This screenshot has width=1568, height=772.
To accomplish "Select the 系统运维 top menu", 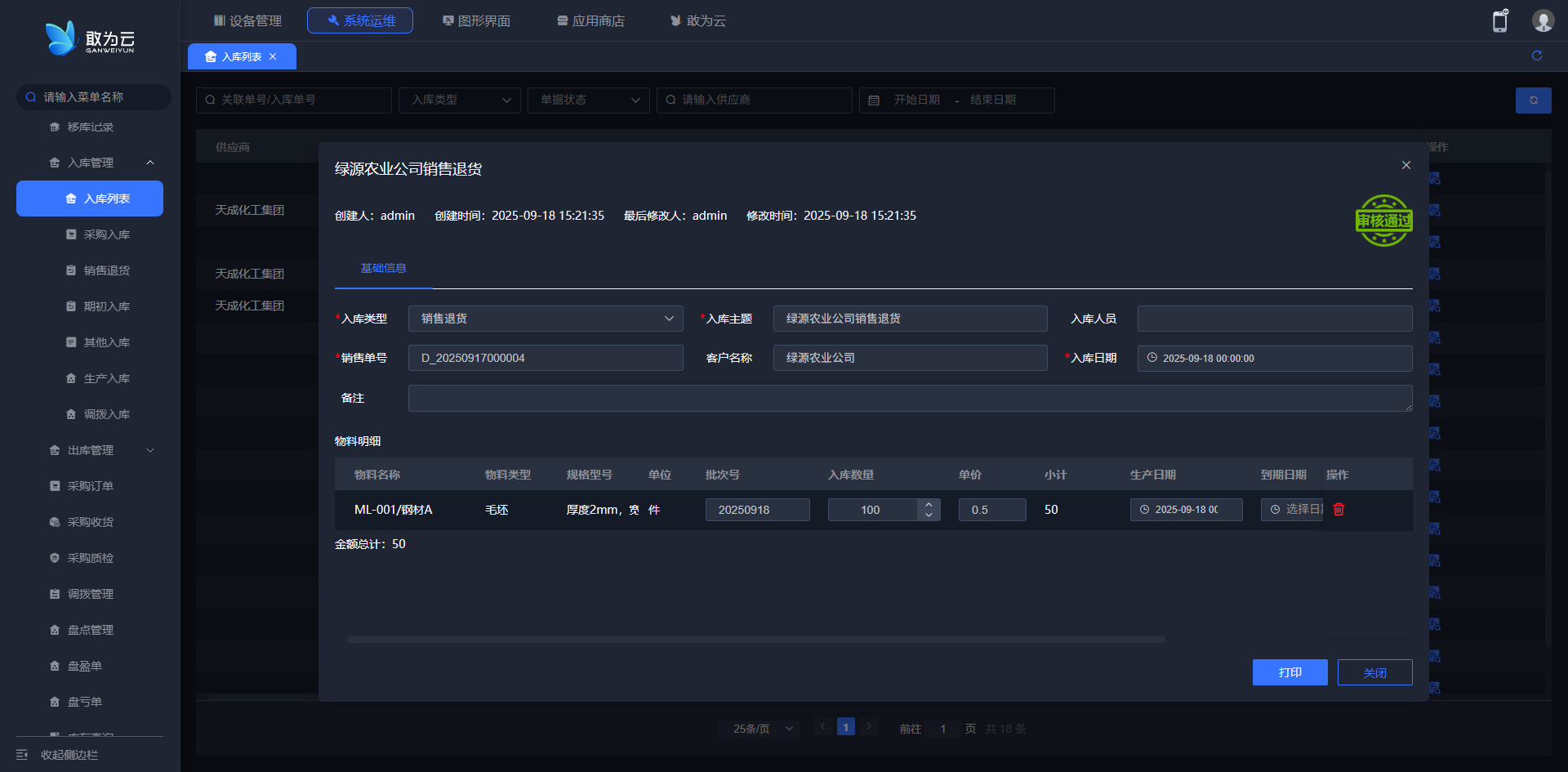I will click(x=360, y=20).
